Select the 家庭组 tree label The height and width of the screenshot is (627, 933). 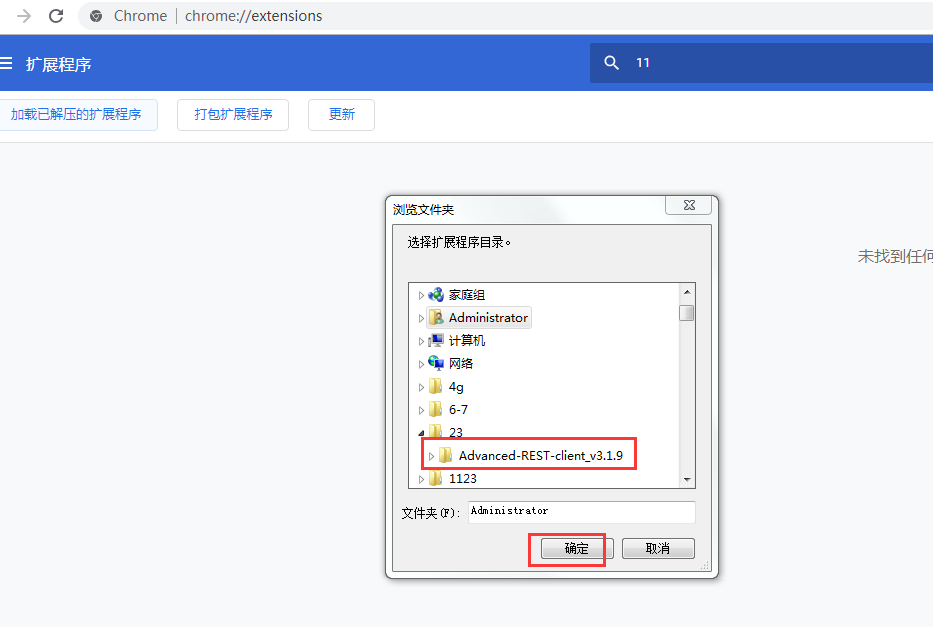click(x=467, y=295)
